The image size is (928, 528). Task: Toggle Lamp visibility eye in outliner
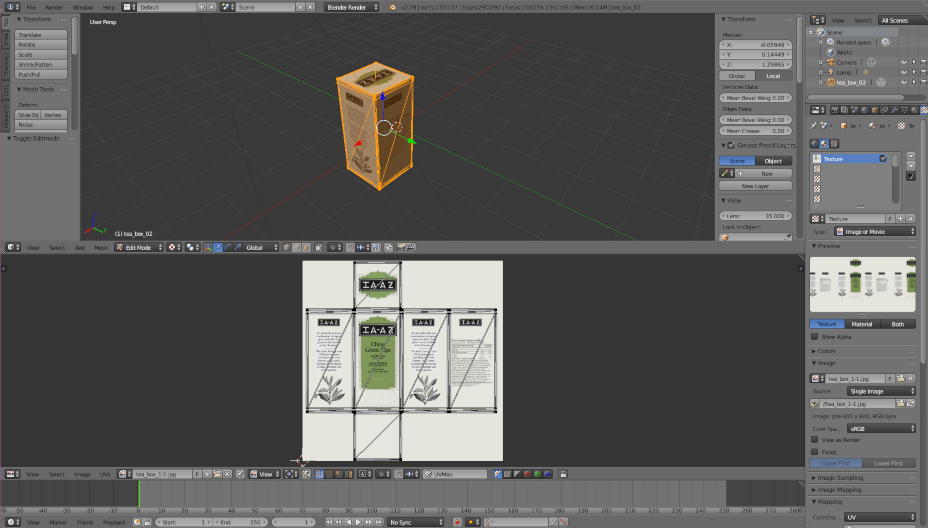(x=904, y=72)
